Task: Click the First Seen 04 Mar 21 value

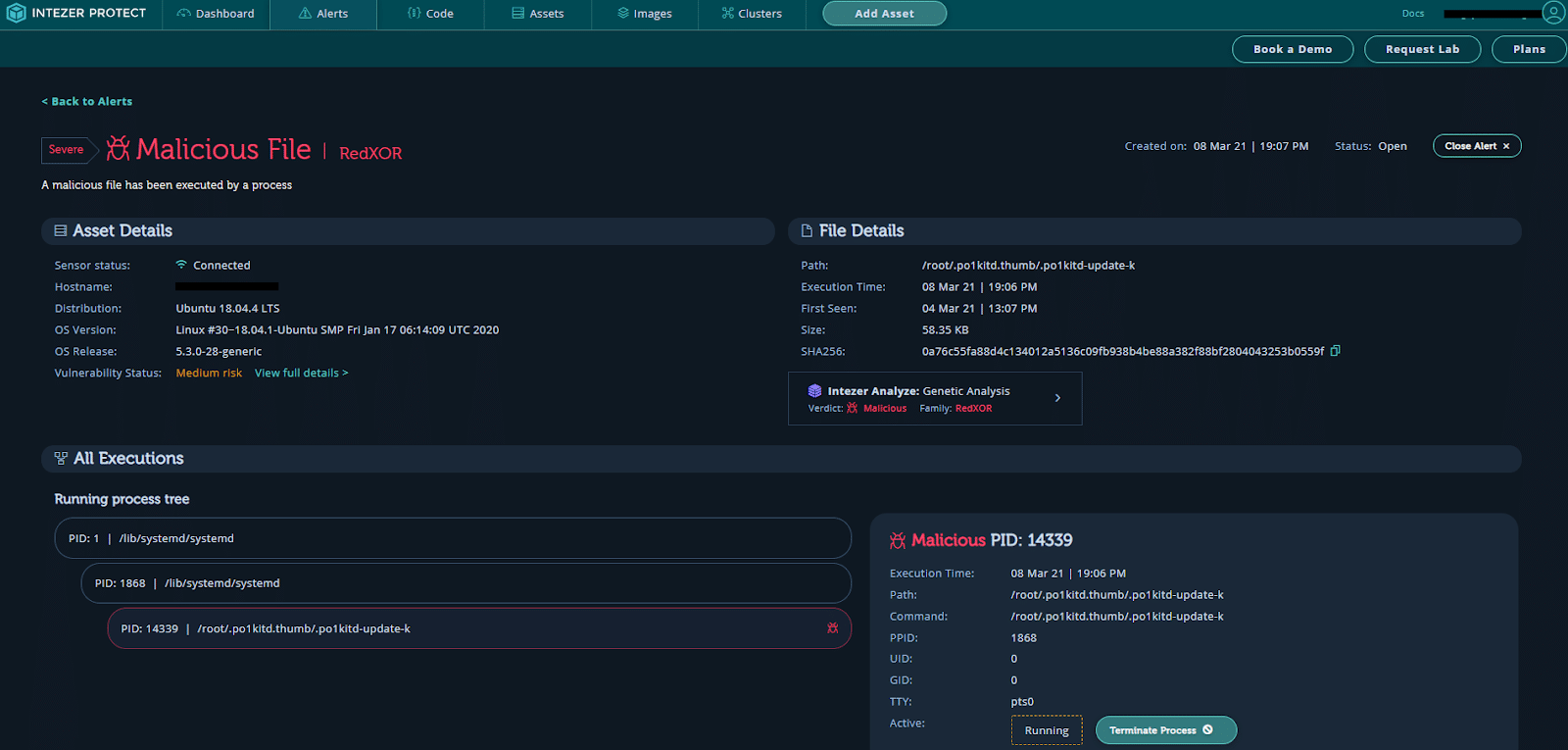Action: (x=979, y=308)
